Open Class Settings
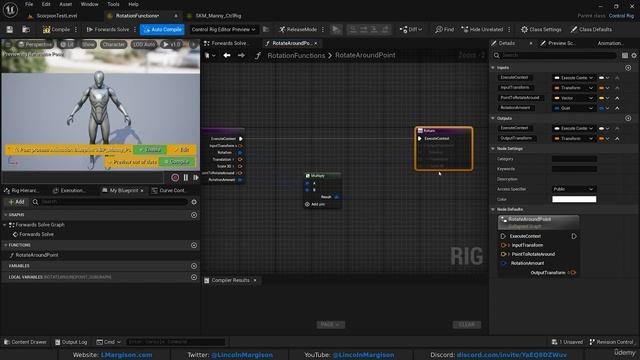The height and width of the screenshot is (360, 640). click(x=541, y=29)
